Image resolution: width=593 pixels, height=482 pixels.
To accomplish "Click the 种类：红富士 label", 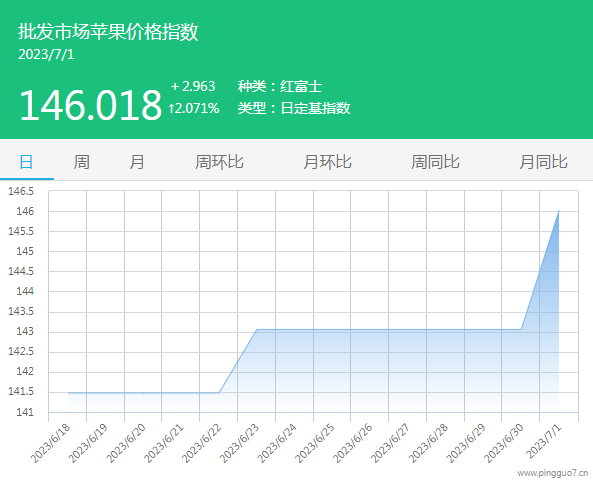I will tap(280, 87).
